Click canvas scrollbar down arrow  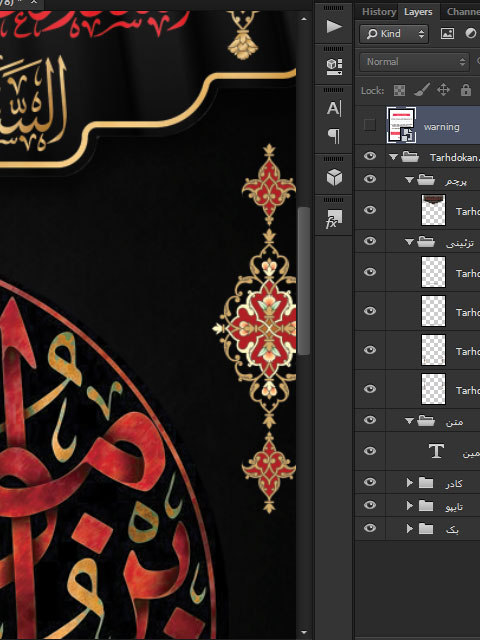(x=303, y=633)
